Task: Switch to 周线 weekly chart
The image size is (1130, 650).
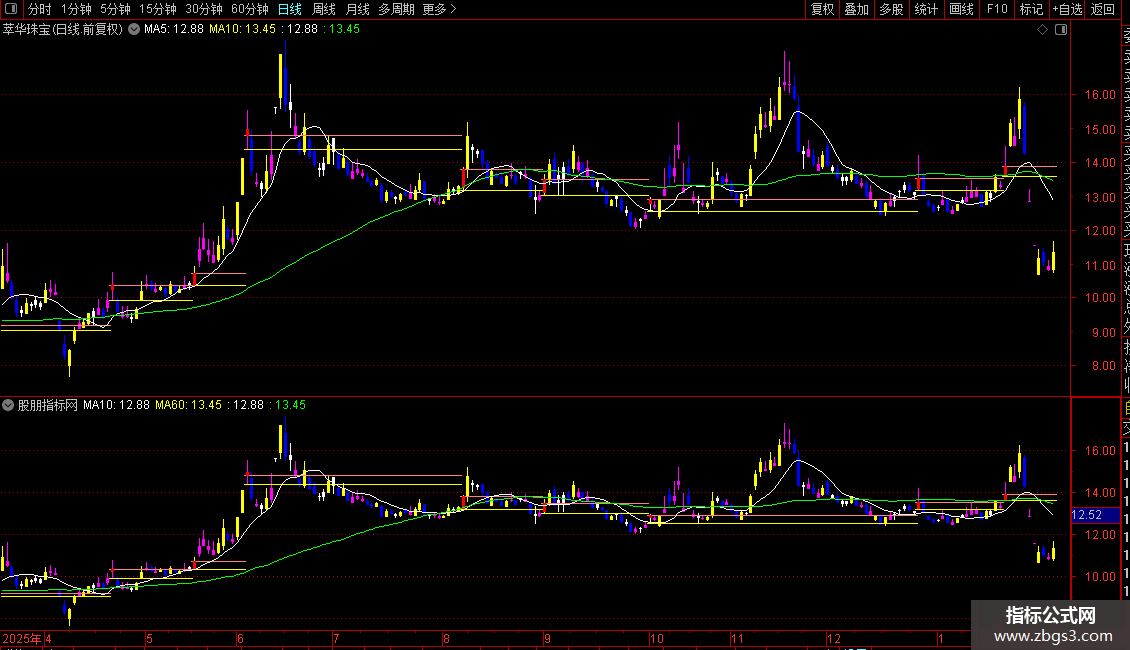Action: pyautogui.click(x=324, y=9)
